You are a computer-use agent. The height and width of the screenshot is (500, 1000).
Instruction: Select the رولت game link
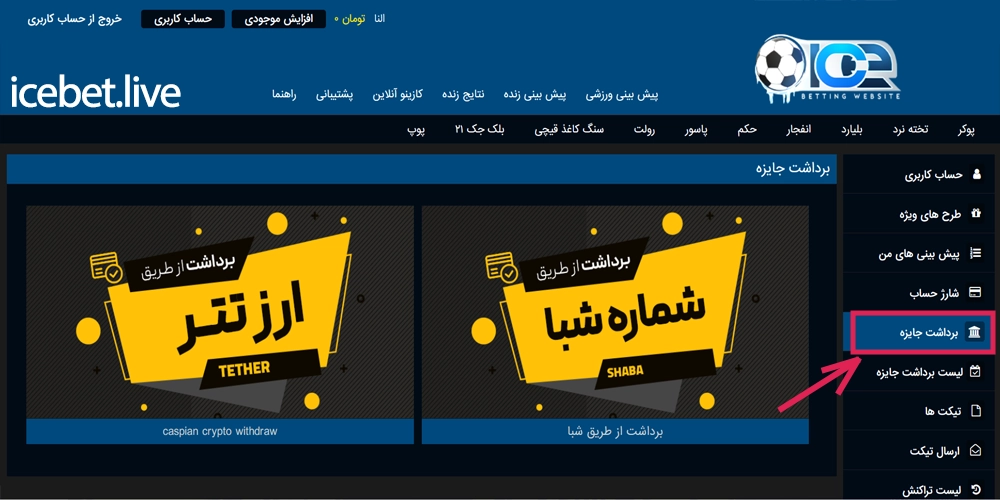[x=645, y=130]
